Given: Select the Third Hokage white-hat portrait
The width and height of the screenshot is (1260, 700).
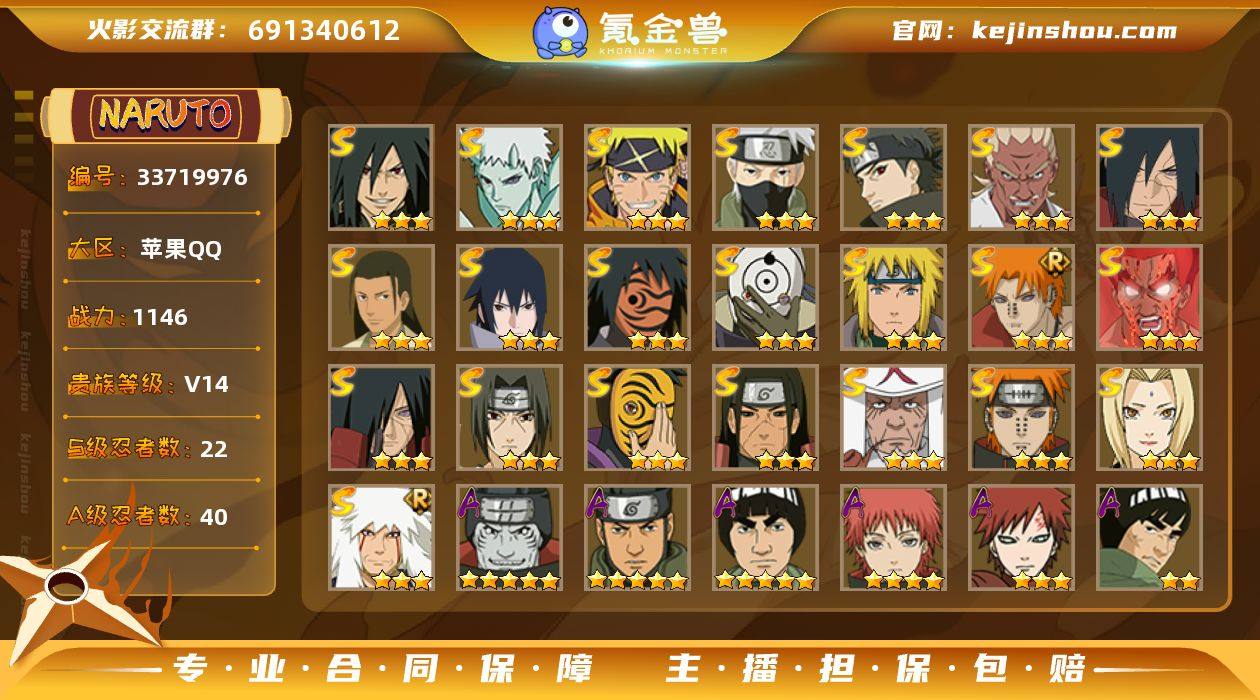Looking at the screenshot, I should pyautogui.click(x=893, y=417).
